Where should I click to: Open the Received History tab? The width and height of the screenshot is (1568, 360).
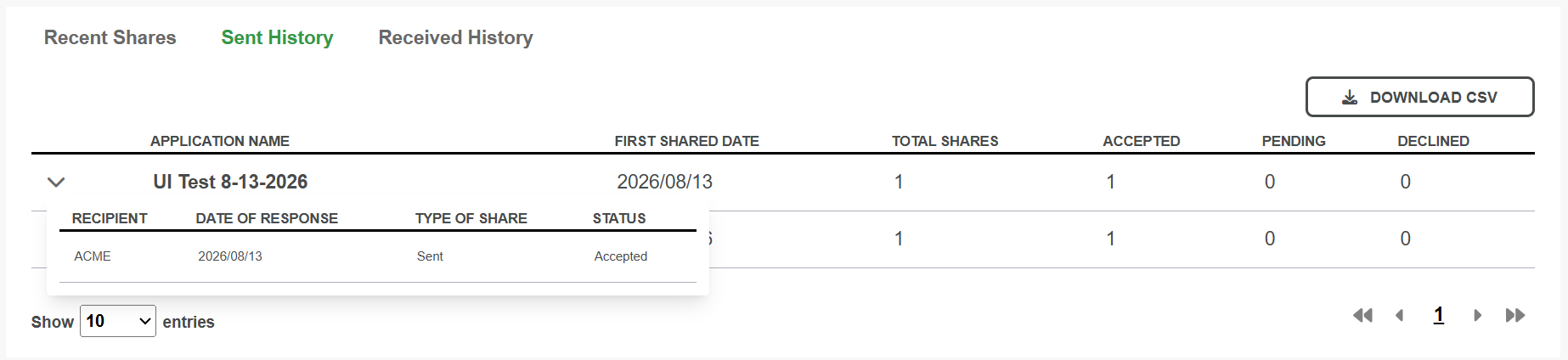tap(455, 37)
